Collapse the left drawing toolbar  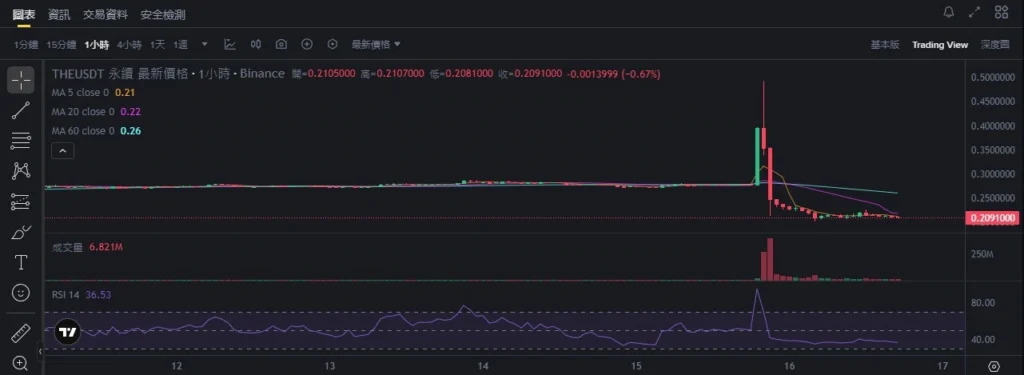[40, 351]
